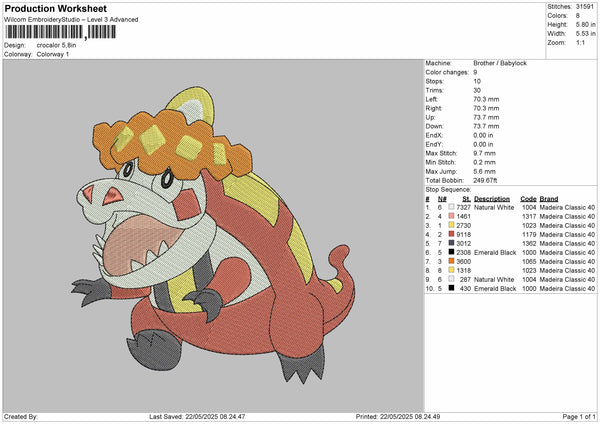
Task: Select the red swatch beside stitch count 9118
Action: pos(452,234)
